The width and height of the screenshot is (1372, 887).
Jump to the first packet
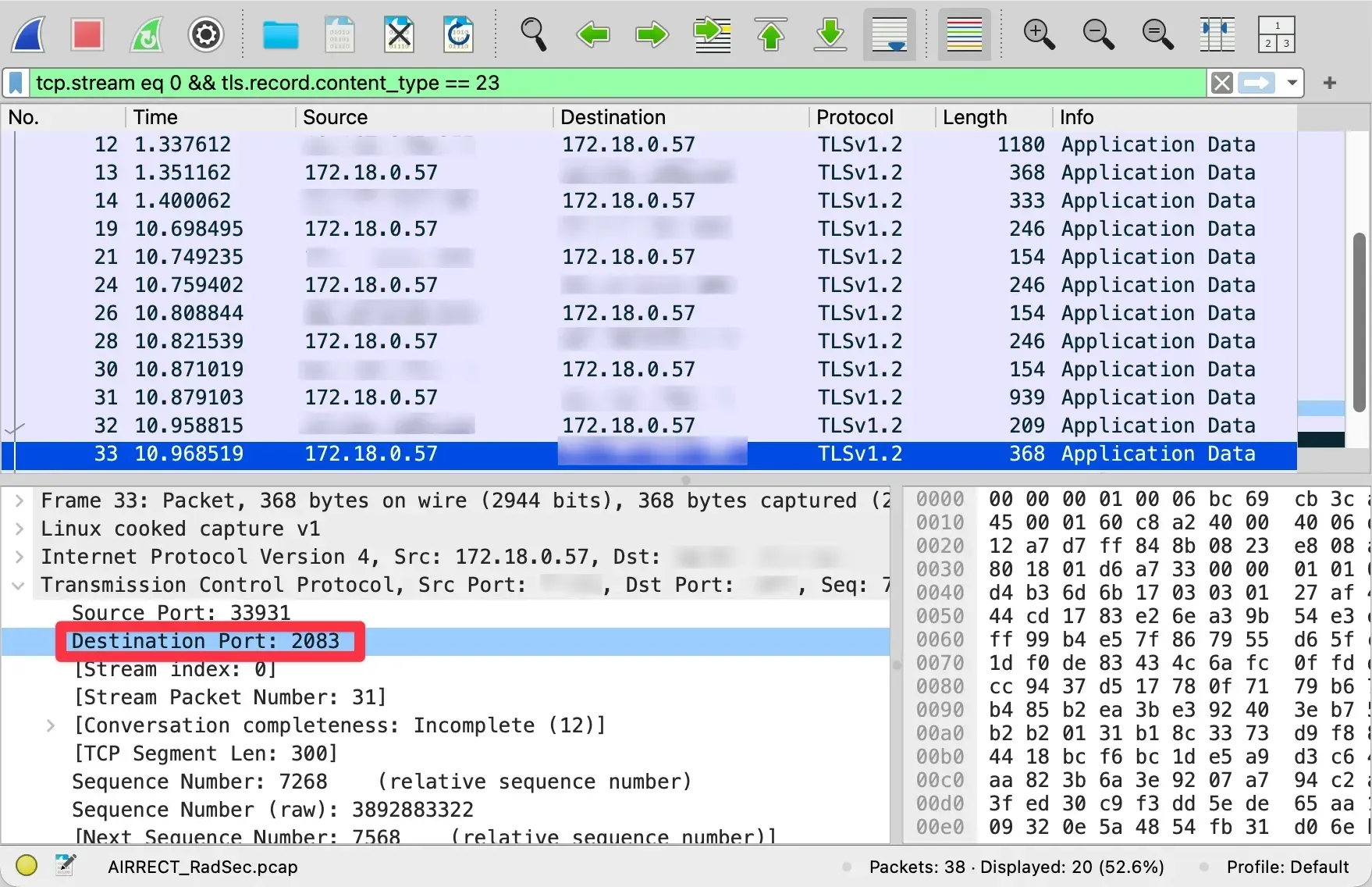tap(771, 34)
